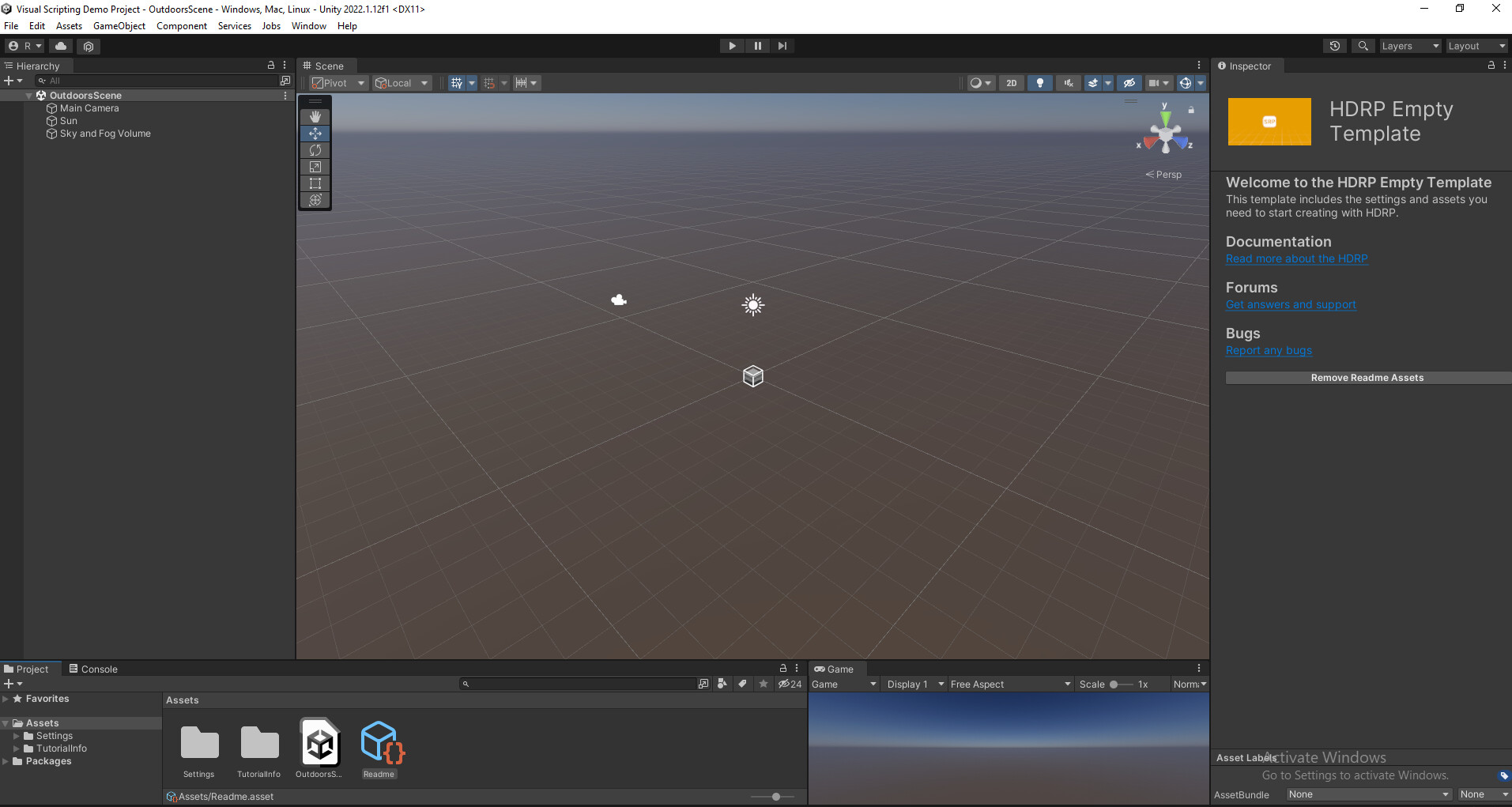Select the View (hand) tool
This screenshot has width=1512, height=807.
[315, 116]
